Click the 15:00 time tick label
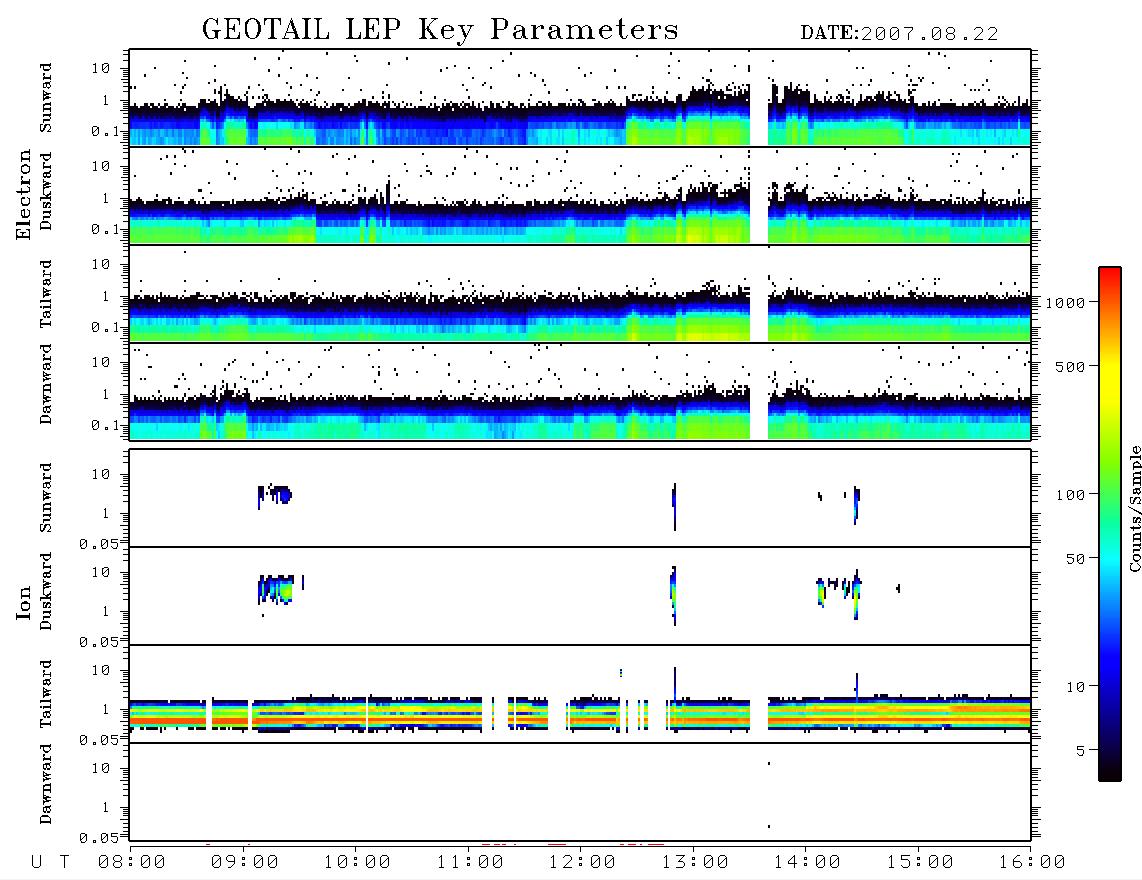1142x880 pixels. pos(920,863)
